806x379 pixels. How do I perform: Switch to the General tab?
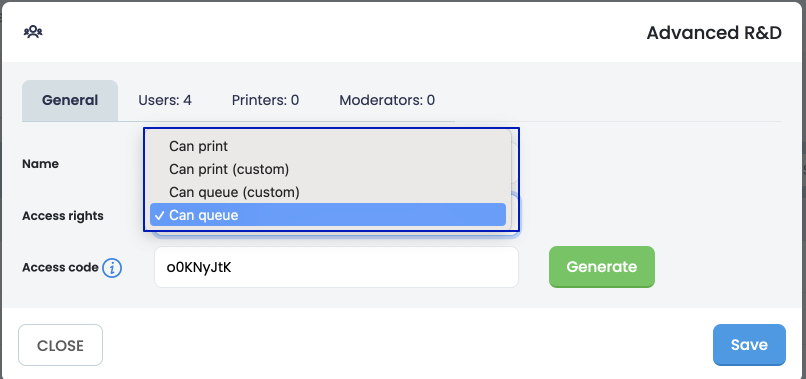pos(70,100)
